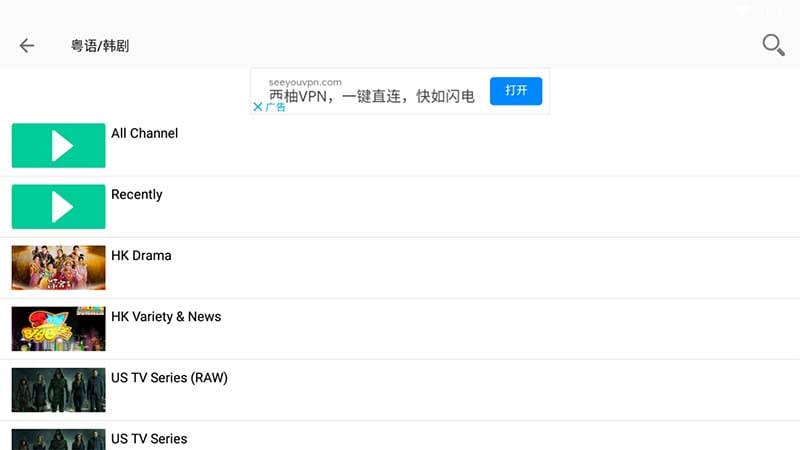This screenshot has width=800, height=450.
Task: Go back using the arrow icon
Action: [27, 46]
